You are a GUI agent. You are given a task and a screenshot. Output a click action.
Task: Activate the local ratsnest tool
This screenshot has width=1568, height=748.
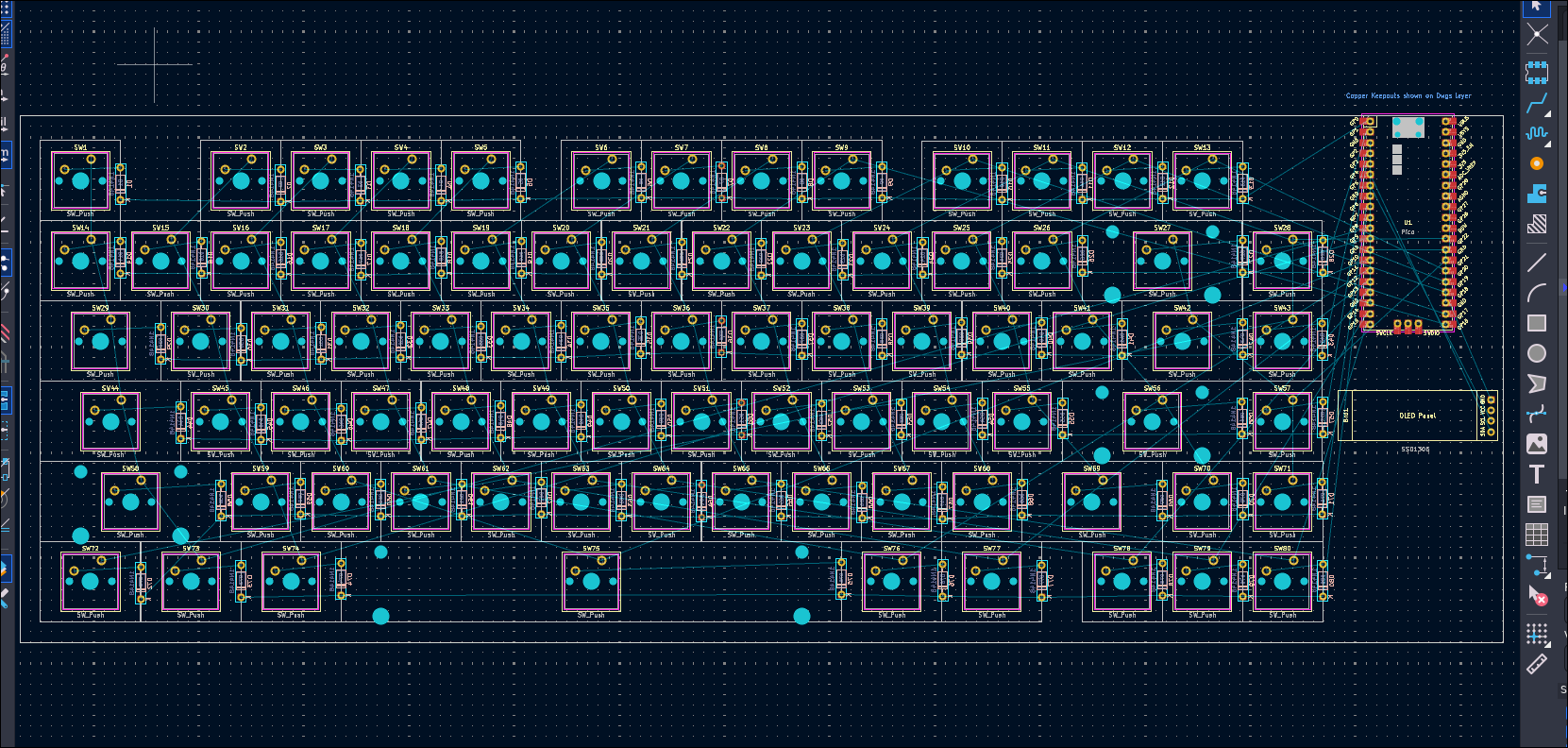1537,35
